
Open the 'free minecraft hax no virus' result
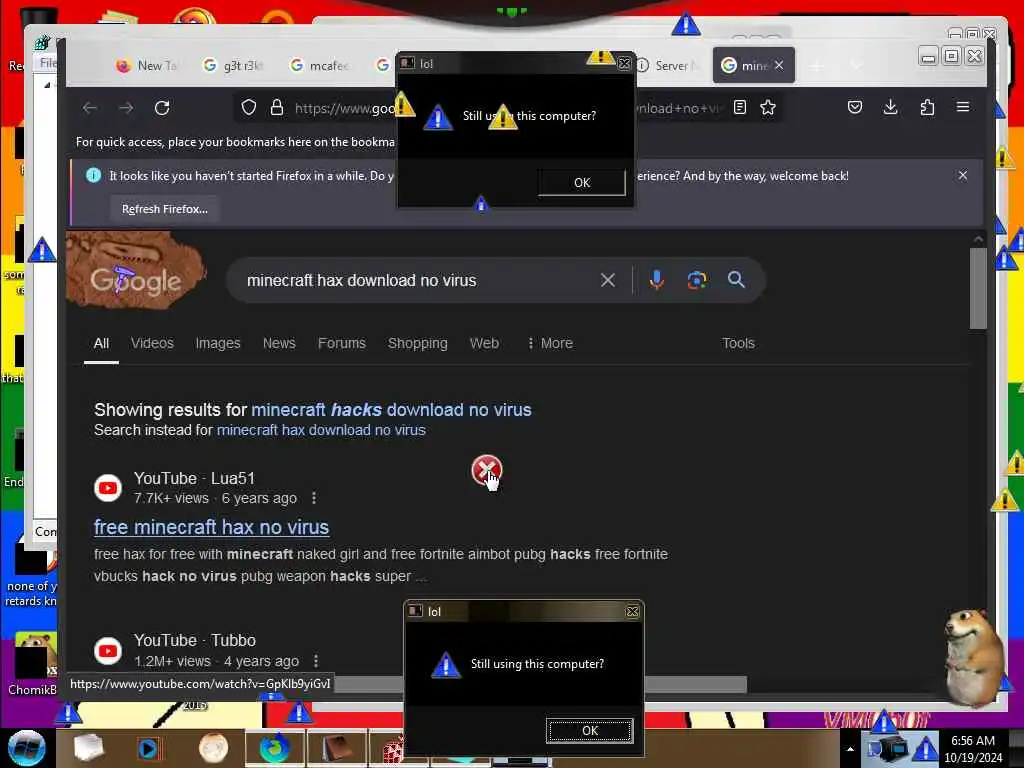[x=212, y=527]
